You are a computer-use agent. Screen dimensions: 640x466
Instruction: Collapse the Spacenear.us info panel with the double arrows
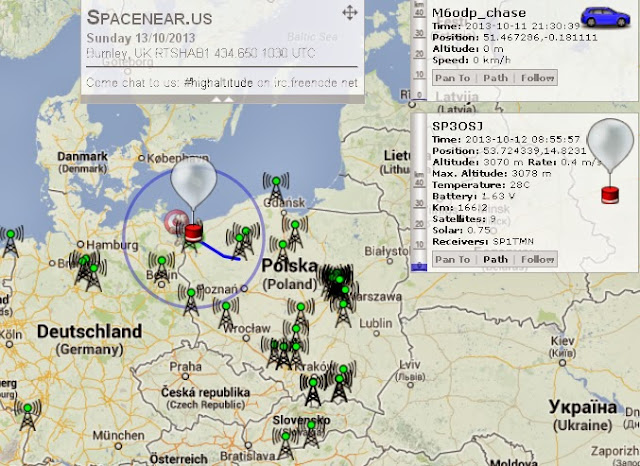222,99
